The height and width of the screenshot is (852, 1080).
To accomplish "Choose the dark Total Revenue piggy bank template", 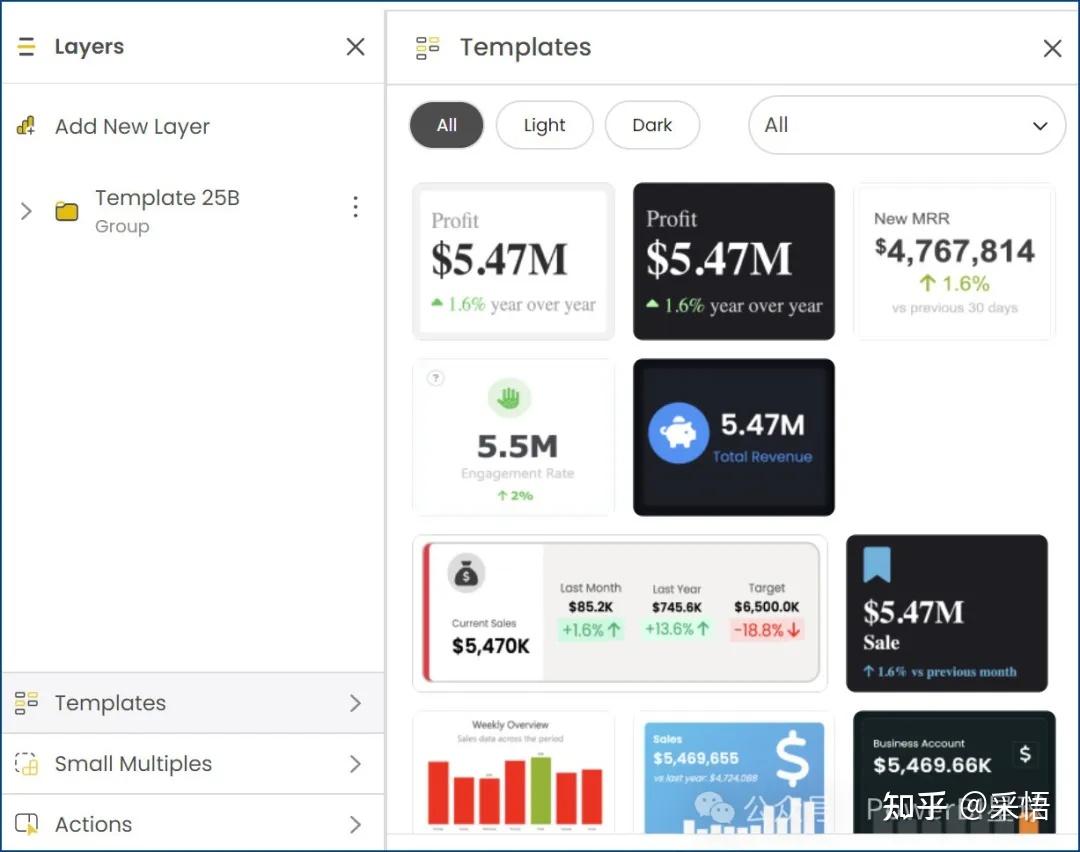I will tap(734, 437).
